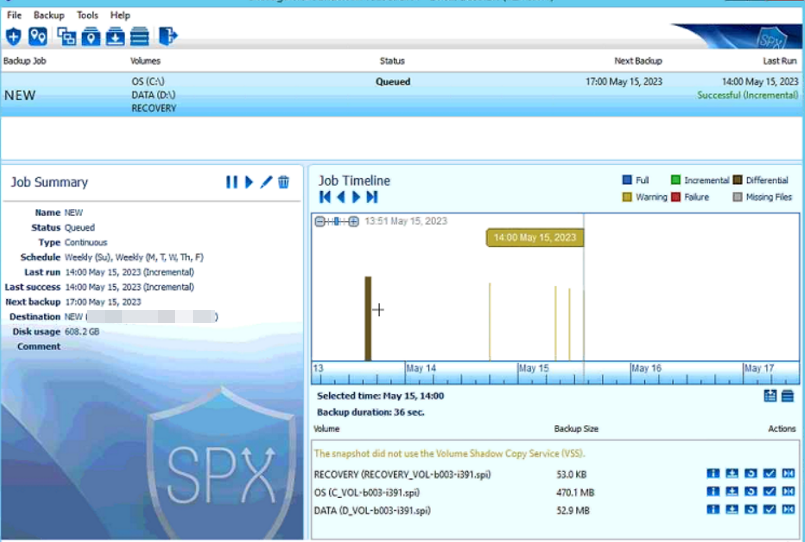Show info for DATA D_VOL backup
The image size is (805, 542).
(x=713, y=510)
